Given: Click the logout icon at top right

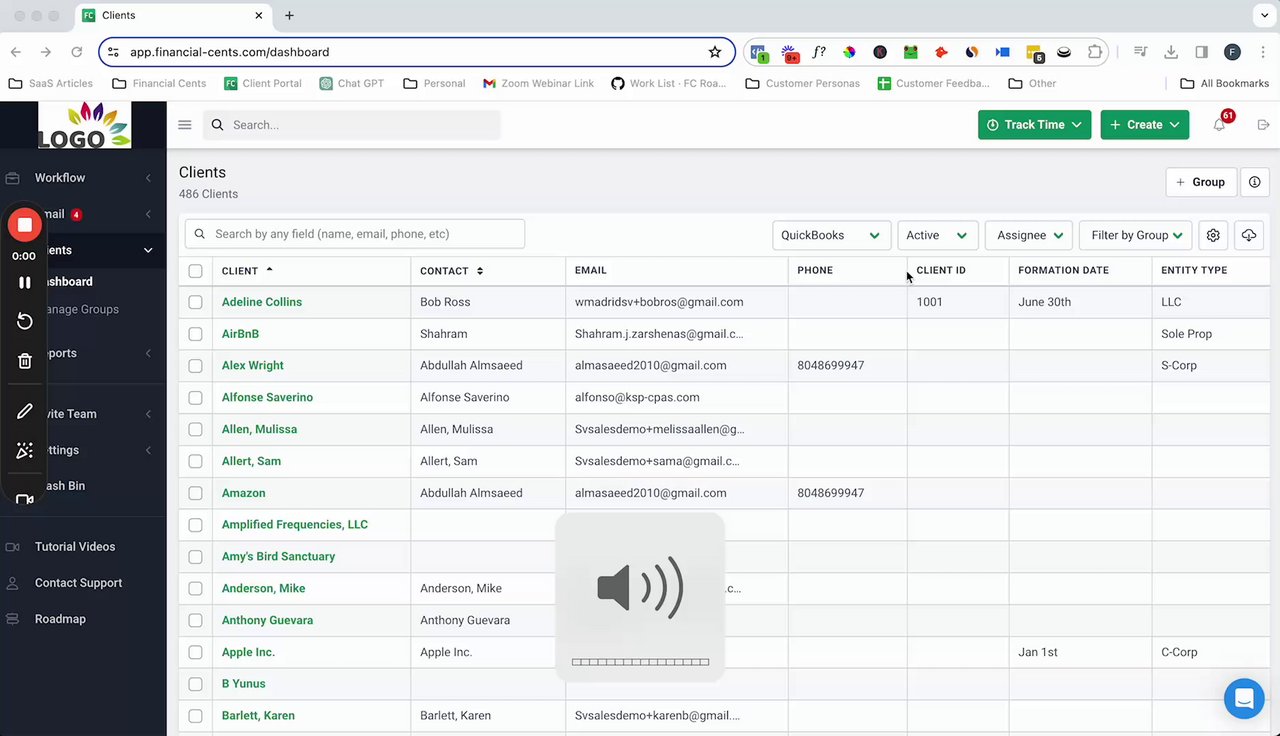Looking at the screenshot, I should click(1263, 125).
